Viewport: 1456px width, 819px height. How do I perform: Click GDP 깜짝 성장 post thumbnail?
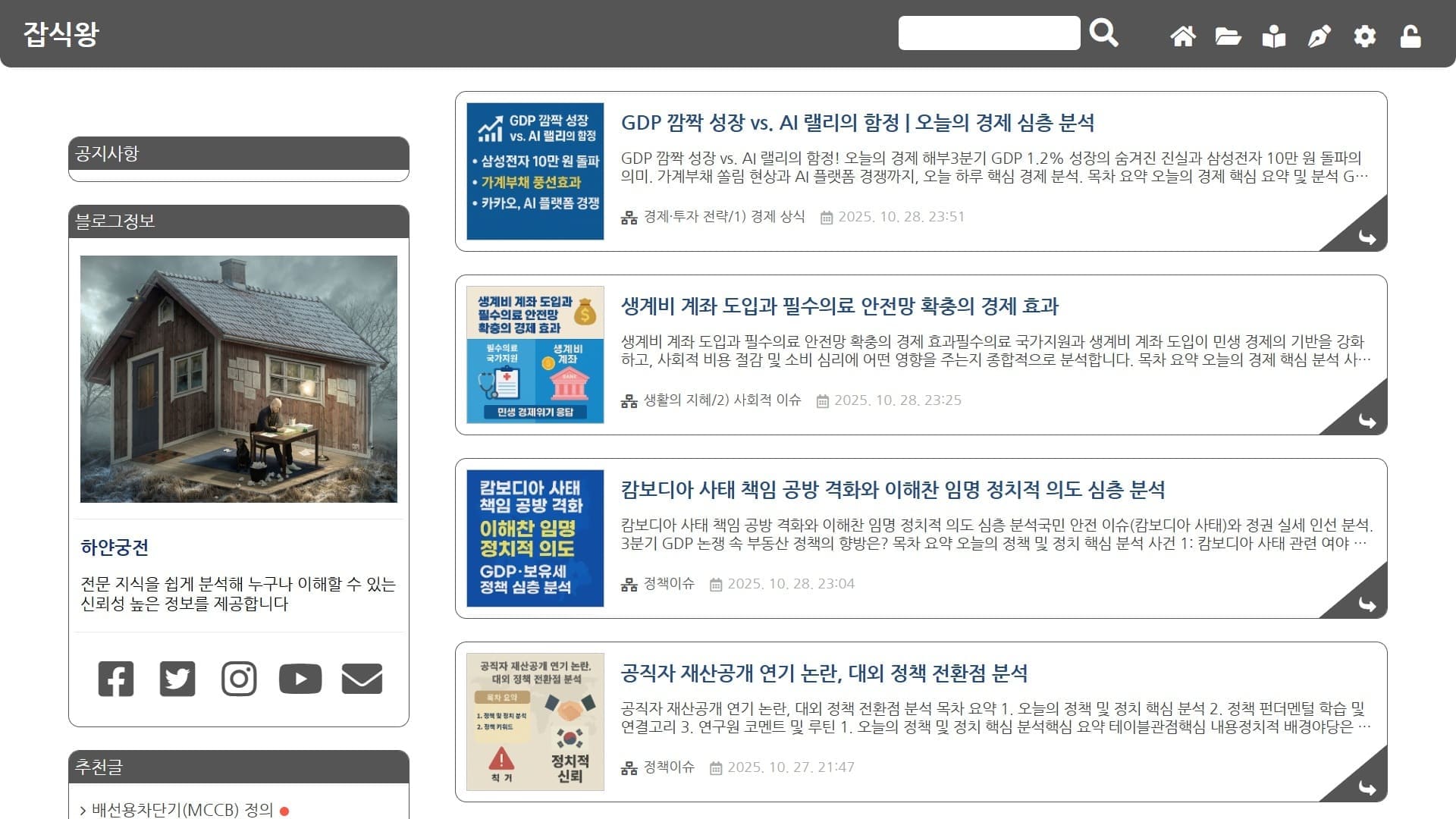point(535,171)
